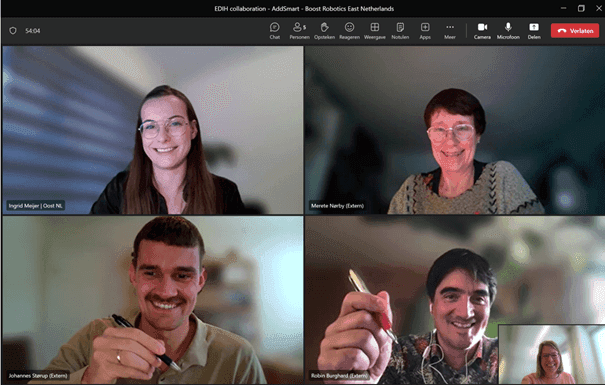Select Robin Burghard's video tile
Image resolution: width=605 pixels, height=385 pixels.
[x=401, y=300]
